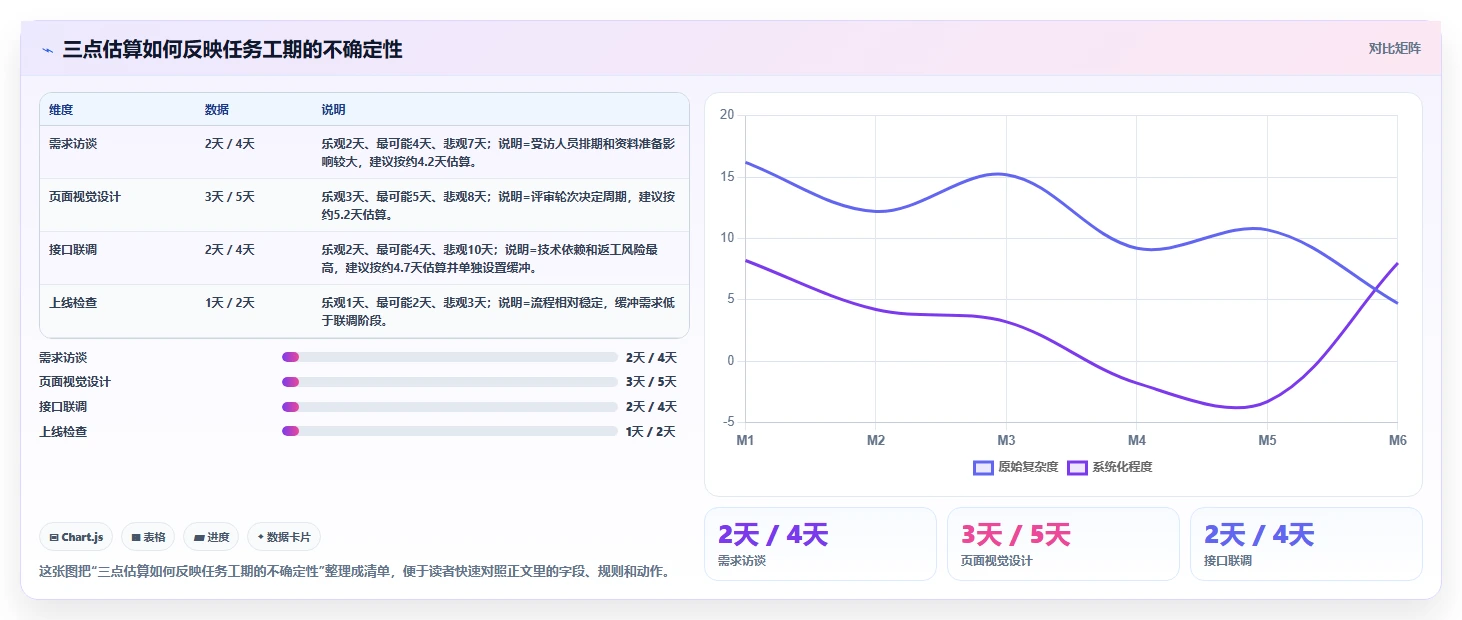
Task: Click the 接口联调 progress bar
Action: [450, 407]
